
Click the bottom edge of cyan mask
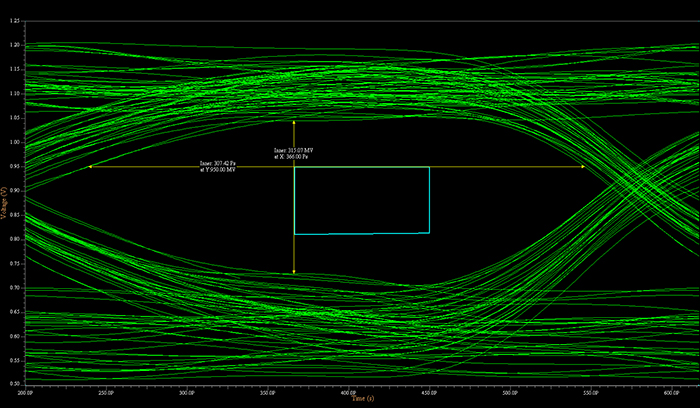click(361, 233)
